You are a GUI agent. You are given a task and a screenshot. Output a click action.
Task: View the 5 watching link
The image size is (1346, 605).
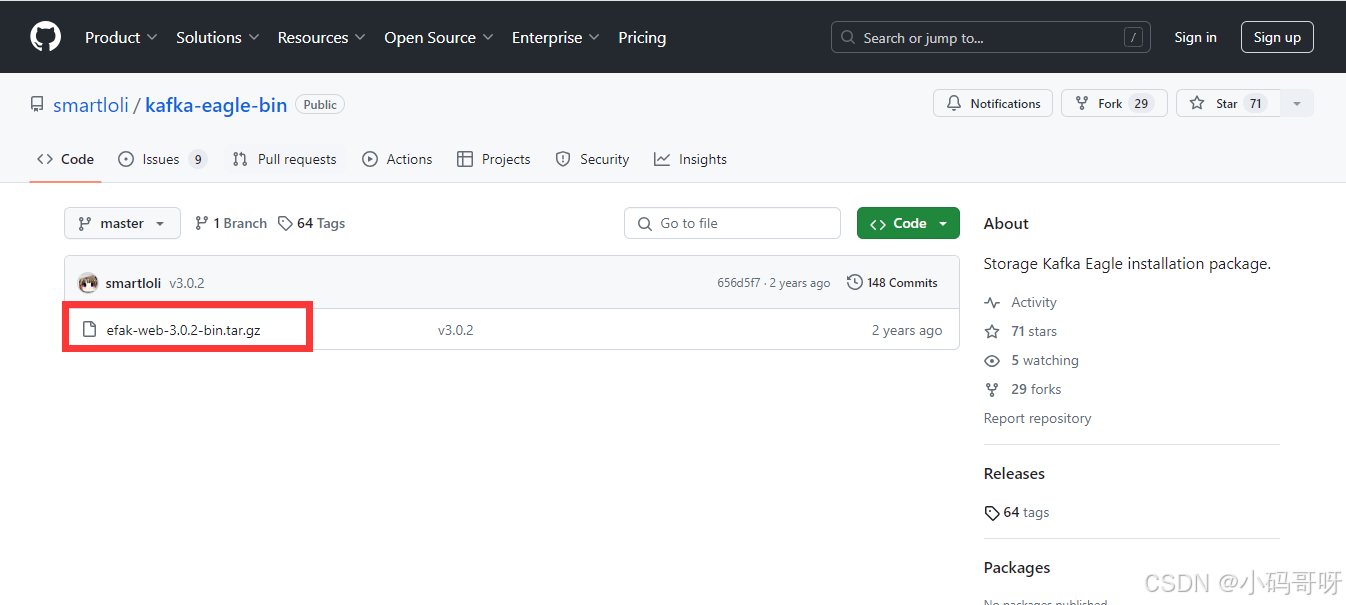point(1045,360)
